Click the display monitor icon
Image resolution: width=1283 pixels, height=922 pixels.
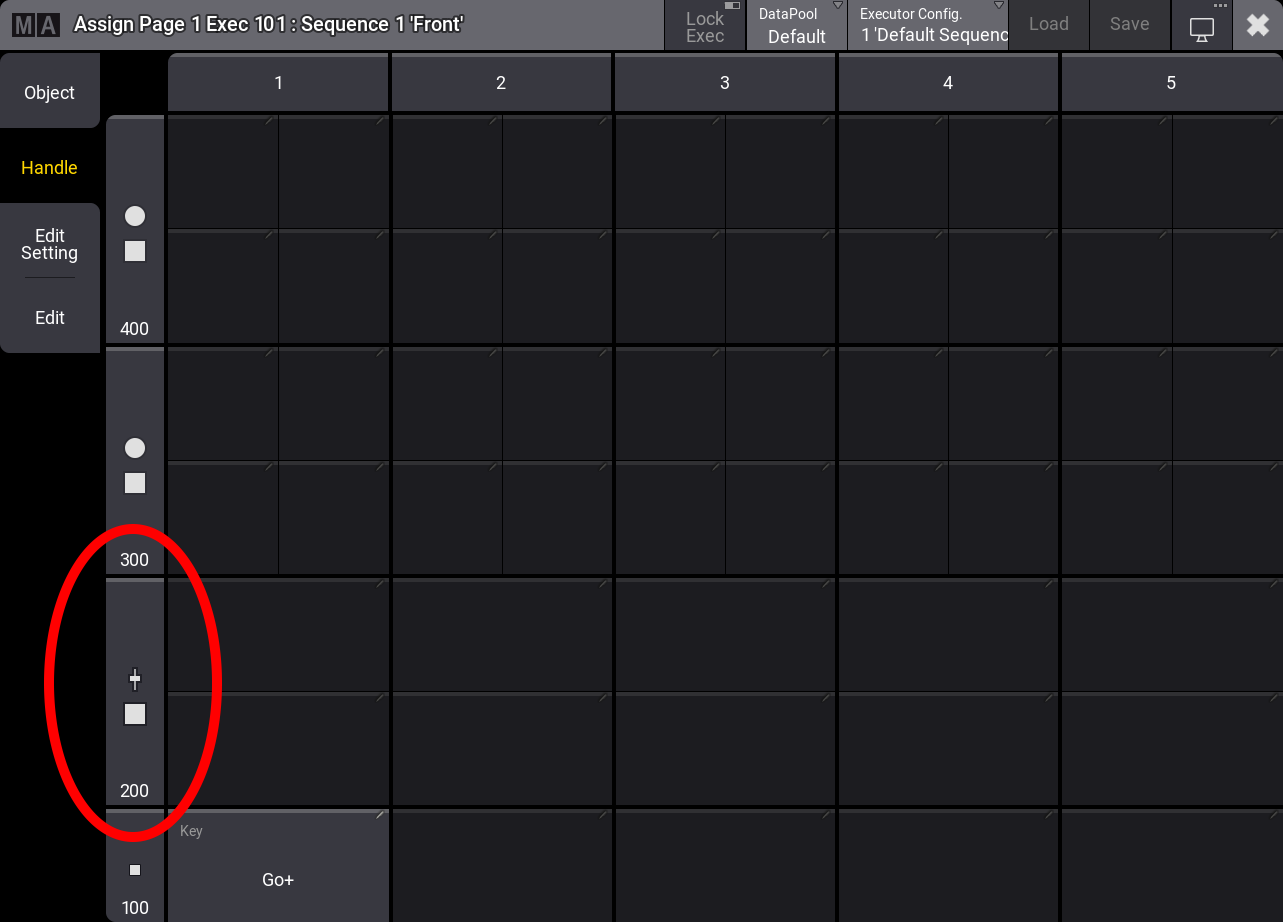1201,27
